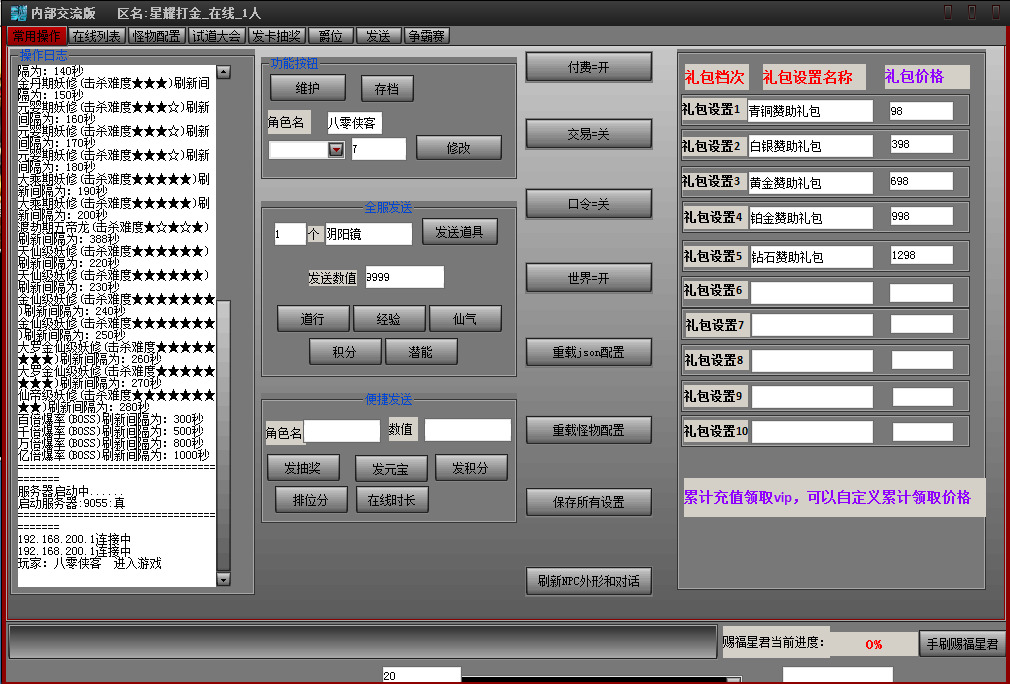The width and height of the screenshot is (1010, 684).
Task: Click the 礼包设置6 name input field
Action: (811, 292)
